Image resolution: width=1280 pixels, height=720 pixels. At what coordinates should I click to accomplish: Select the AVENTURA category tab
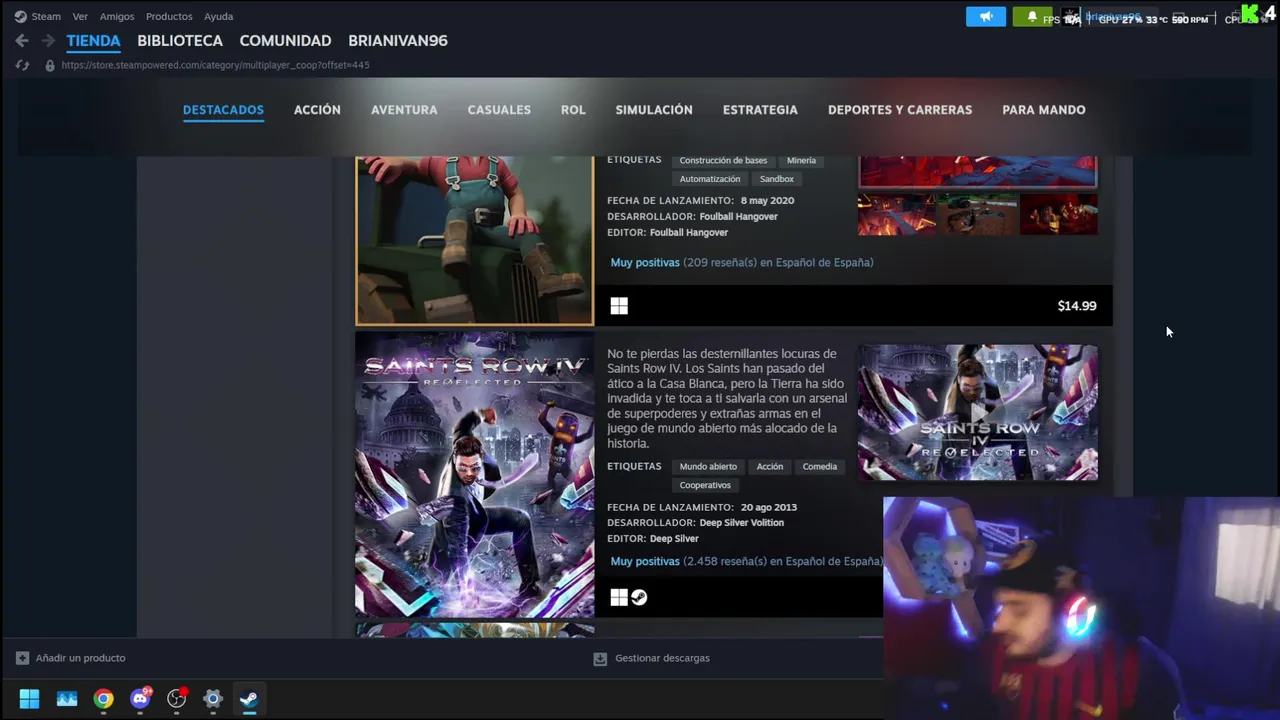point(404,110)
